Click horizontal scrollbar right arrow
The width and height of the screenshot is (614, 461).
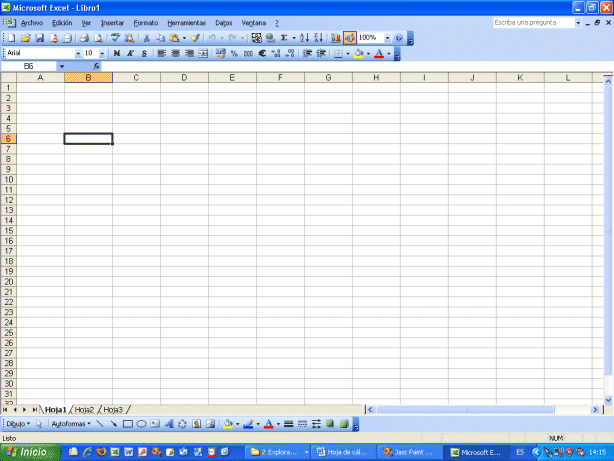point(595,410)
